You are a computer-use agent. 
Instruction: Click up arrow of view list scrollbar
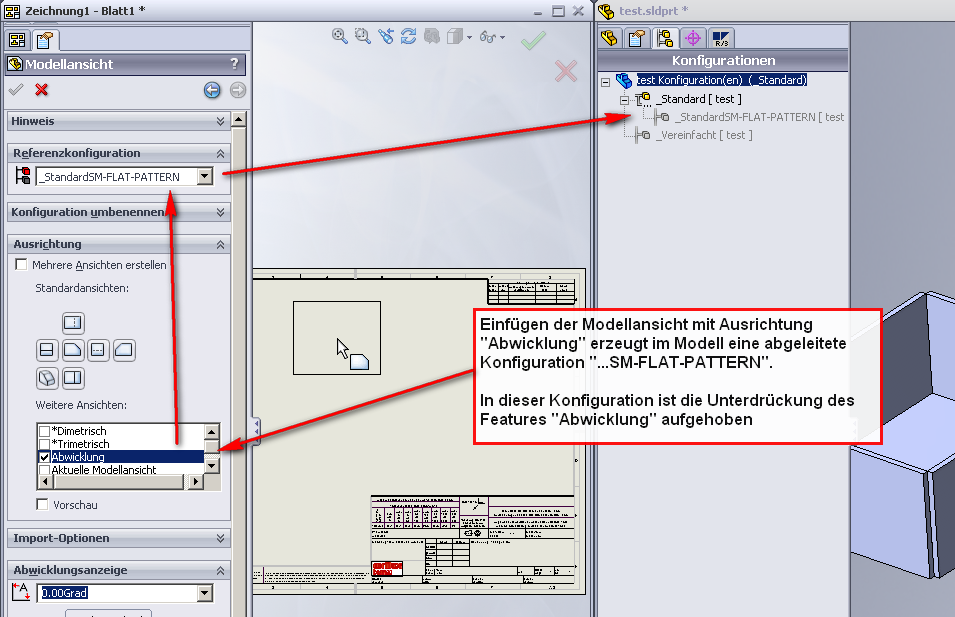tap(211, 432)
